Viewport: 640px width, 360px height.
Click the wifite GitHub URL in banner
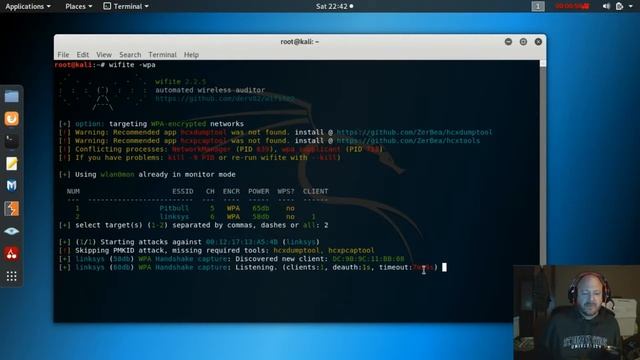pos(225,98)
